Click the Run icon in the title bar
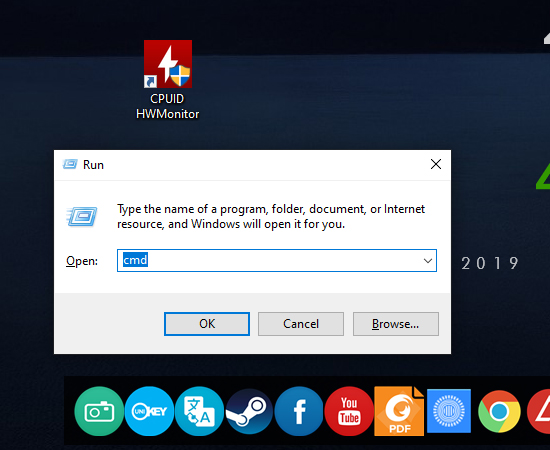 (70, 164)
